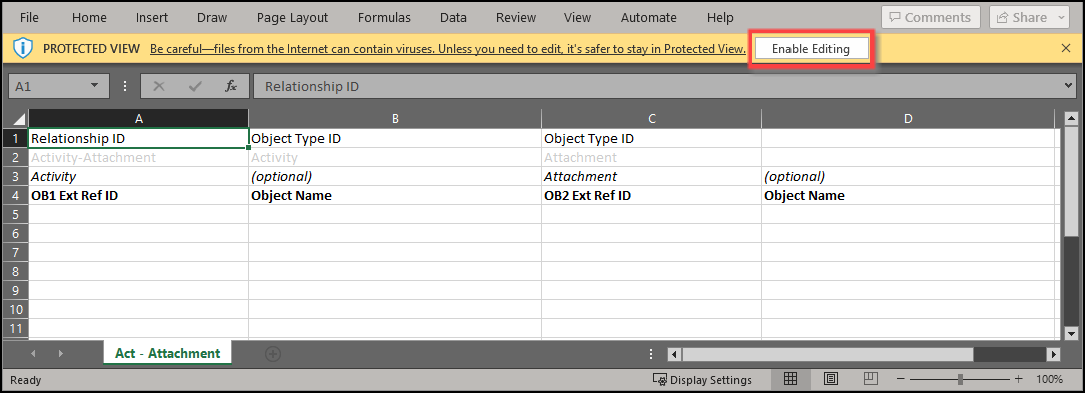Click cell D4 Object Name
The width and height of the screenshot is (1085, 393).
click(908, 195)
